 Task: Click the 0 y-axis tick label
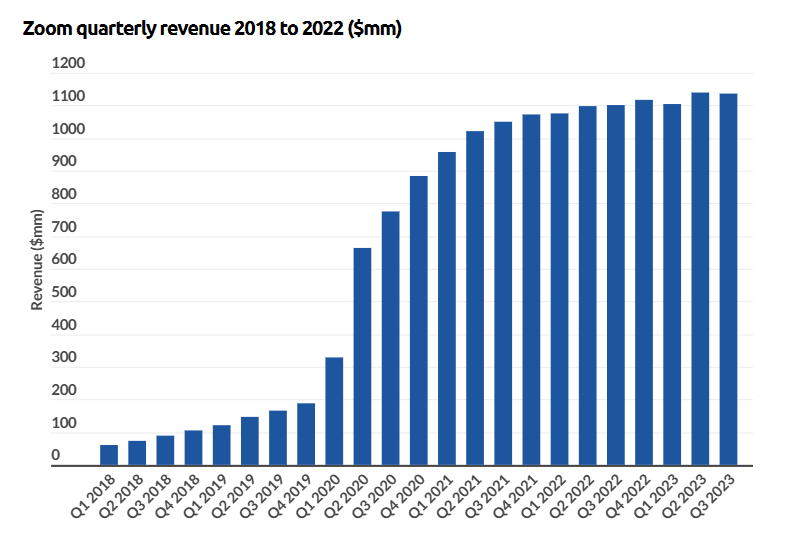coord(56,456)
